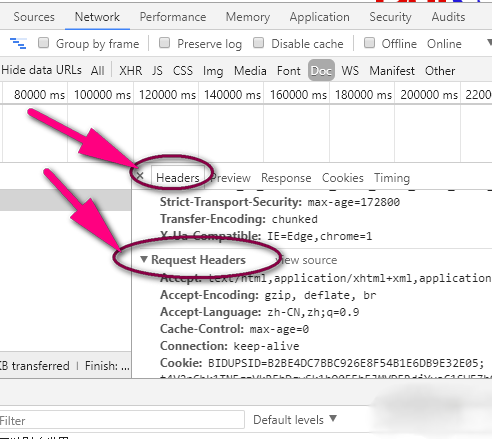Image resolution: width=492 pixels, height=439 pixels.
Task: Open the Default levels dropdown
Action: coord(295,420)
